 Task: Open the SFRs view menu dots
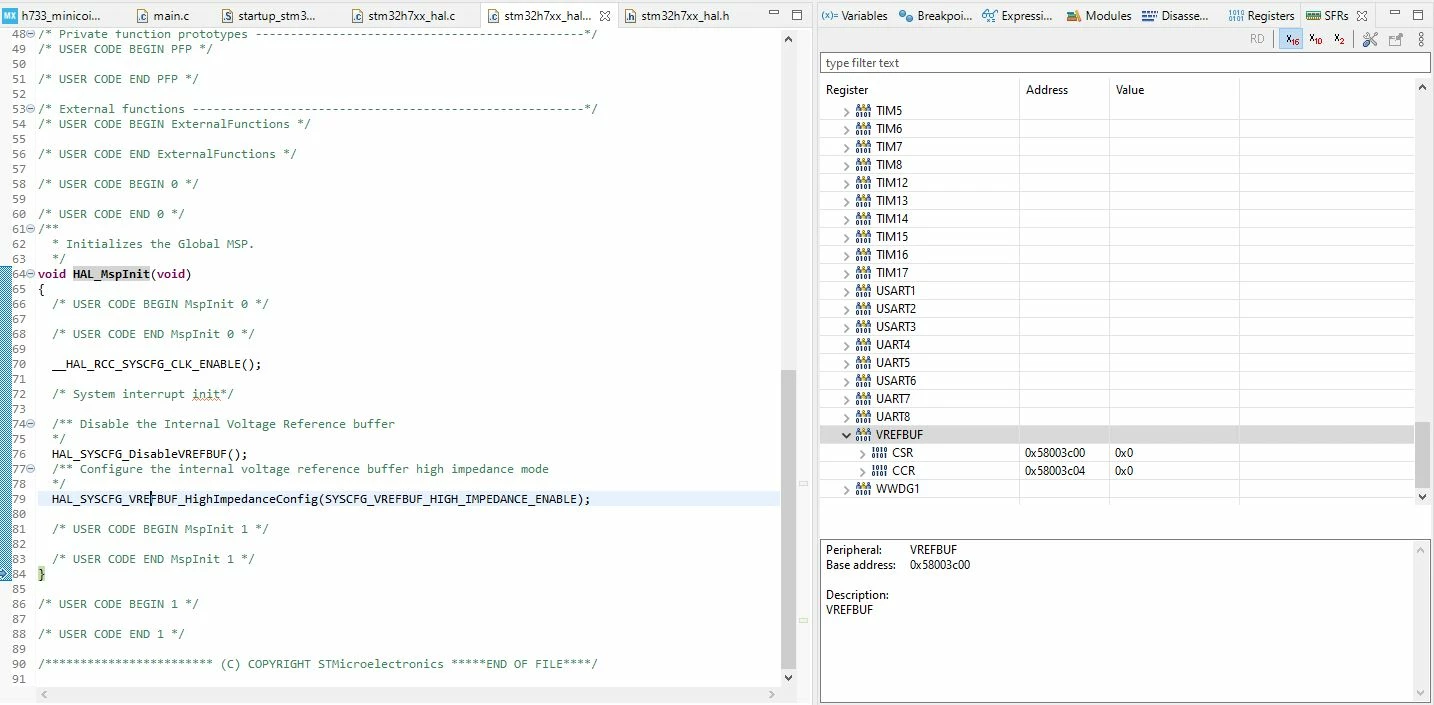[1421, 39]
